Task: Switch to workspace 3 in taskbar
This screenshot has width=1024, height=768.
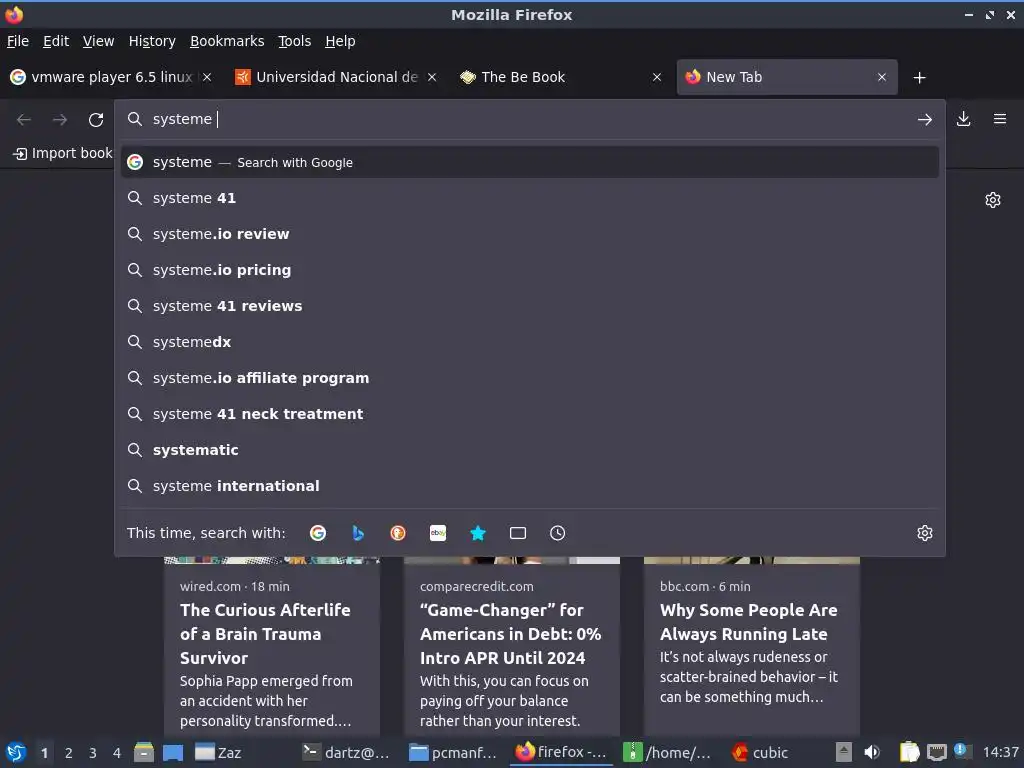Action: point(93,753)
